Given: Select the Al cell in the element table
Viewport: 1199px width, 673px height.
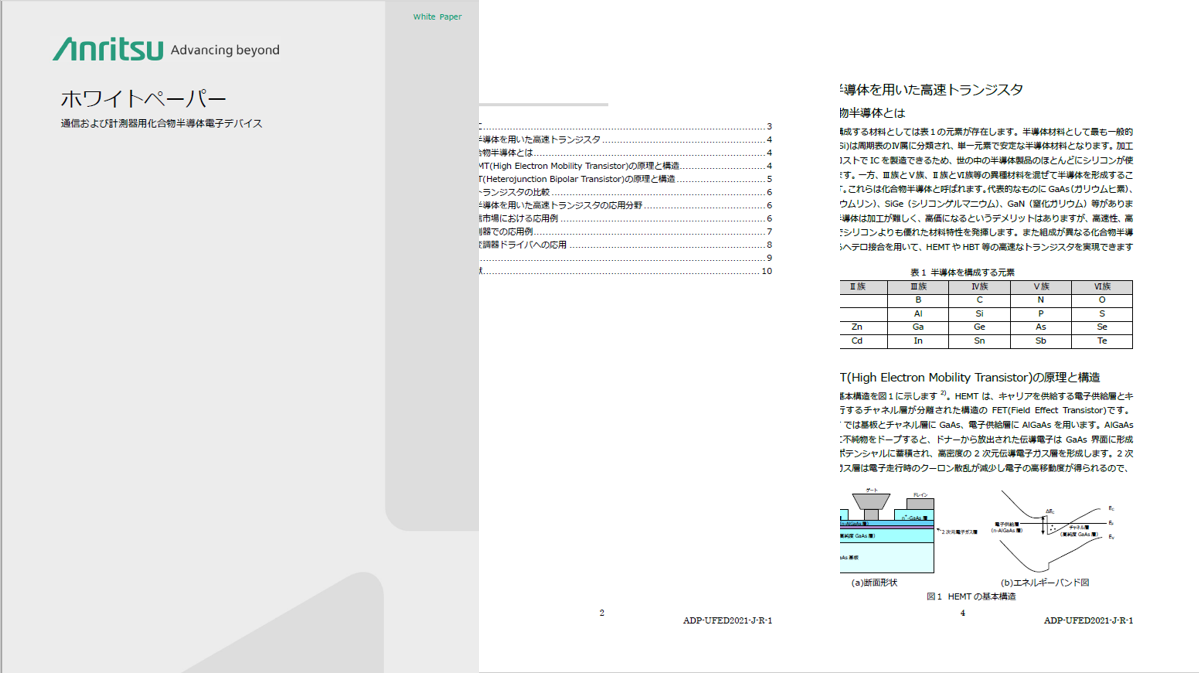Looking at the screenshot, I should 918,314.
